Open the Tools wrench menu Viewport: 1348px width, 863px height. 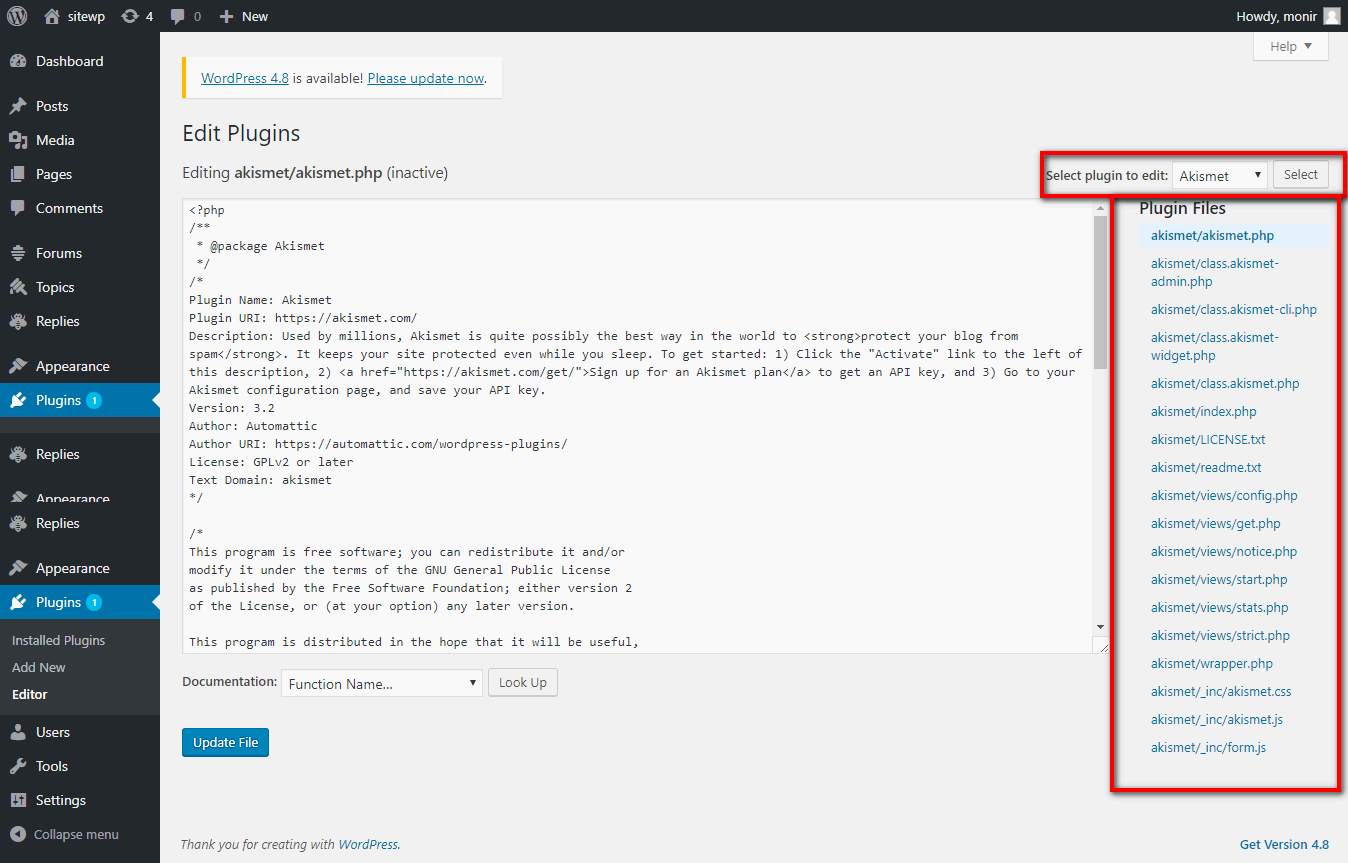point(80,766)
